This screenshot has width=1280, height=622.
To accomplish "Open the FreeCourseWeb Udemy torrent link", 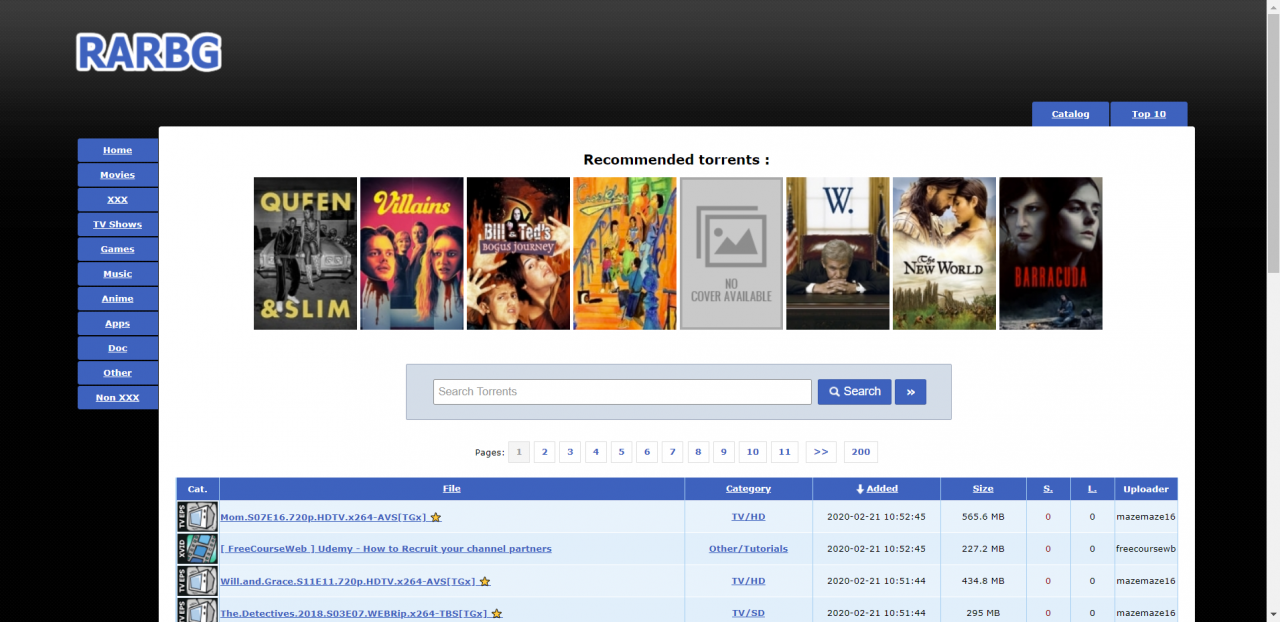I will 386,549.
